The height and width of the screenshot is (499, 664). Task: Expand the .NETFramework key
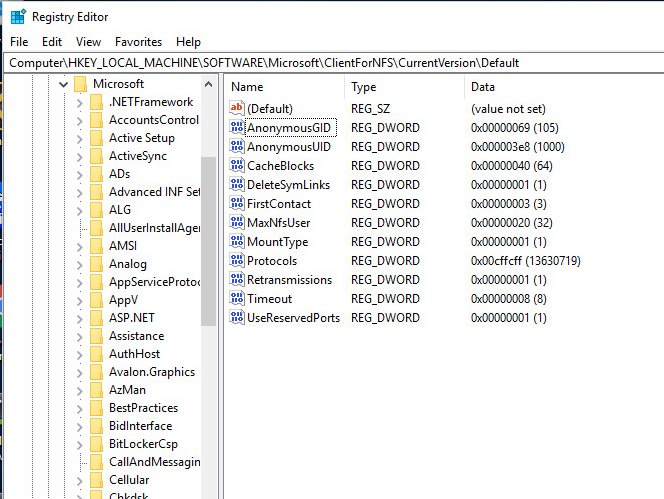79,102
